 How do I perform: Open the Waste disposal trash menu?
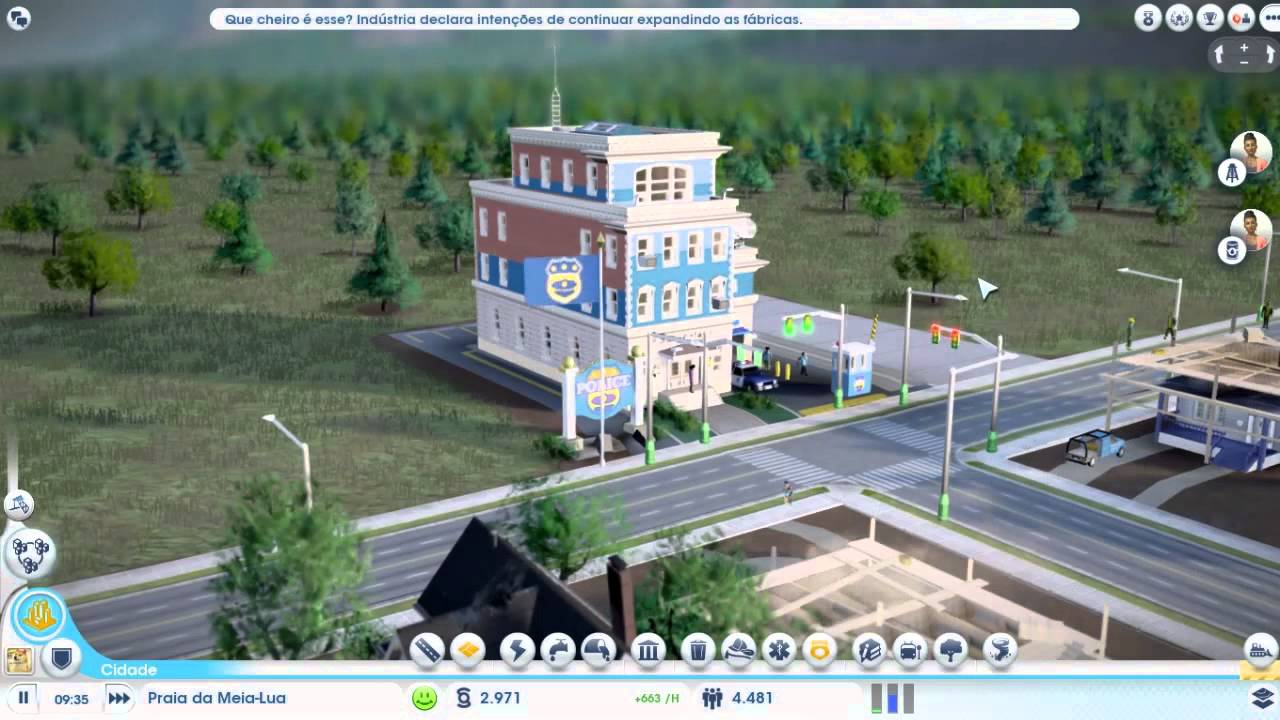click(x=699, y=650)
